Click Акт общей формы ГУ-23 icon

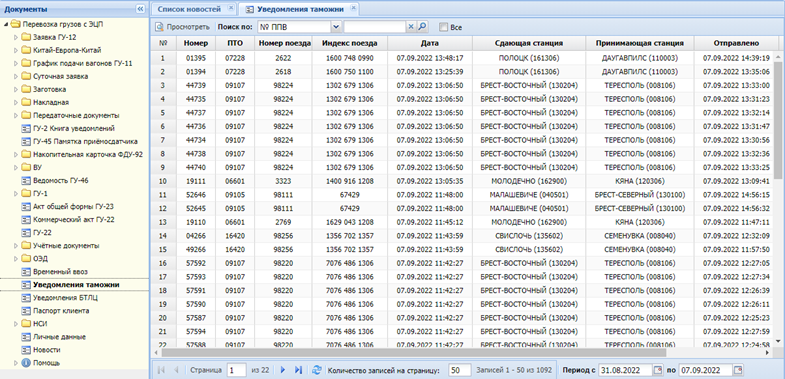(x=26, y=206)
